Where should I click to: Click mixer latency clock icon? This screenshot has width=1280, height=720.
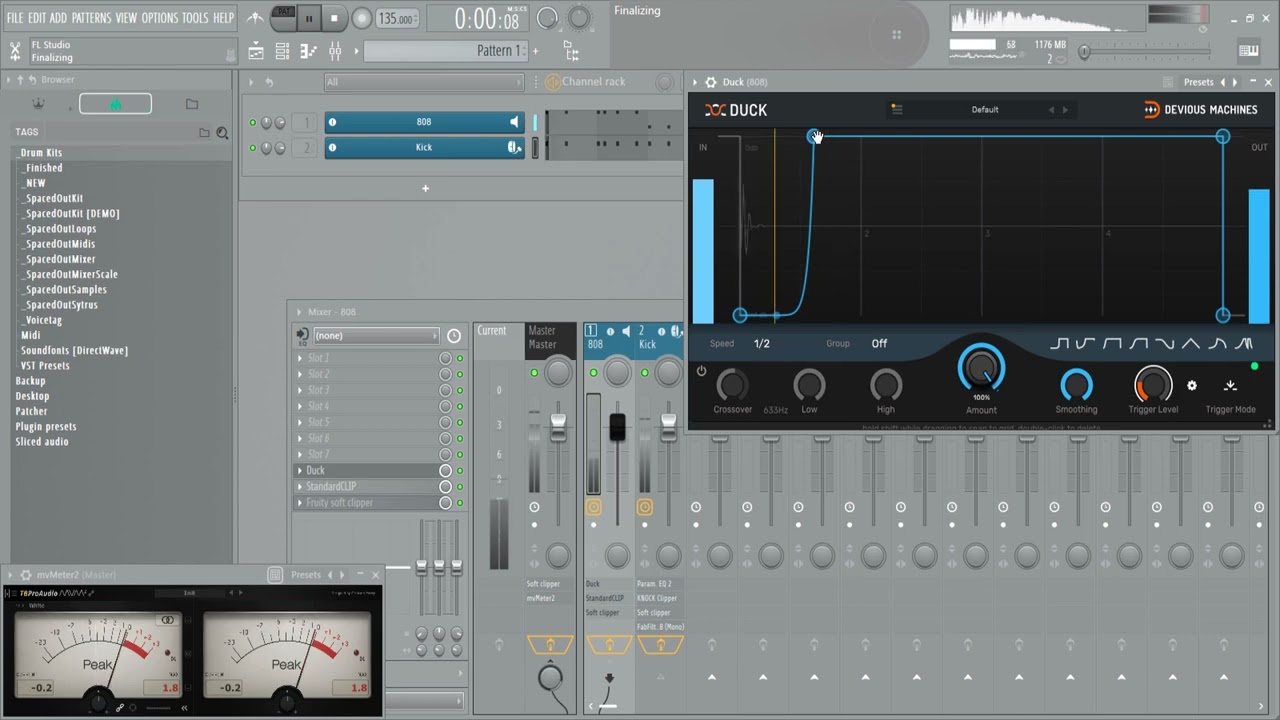click(454, 336)
